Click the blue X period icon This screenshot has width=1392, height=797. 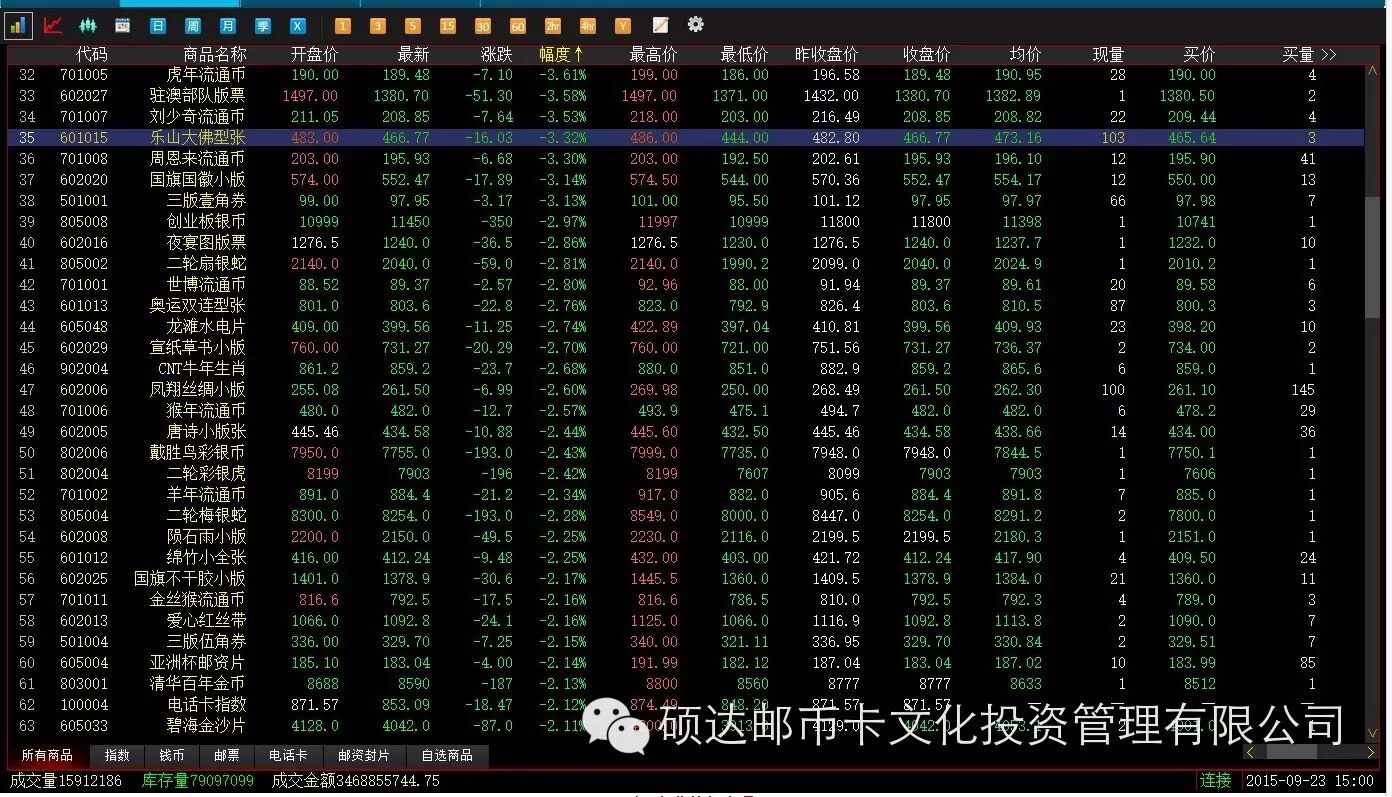pos(298,25)
